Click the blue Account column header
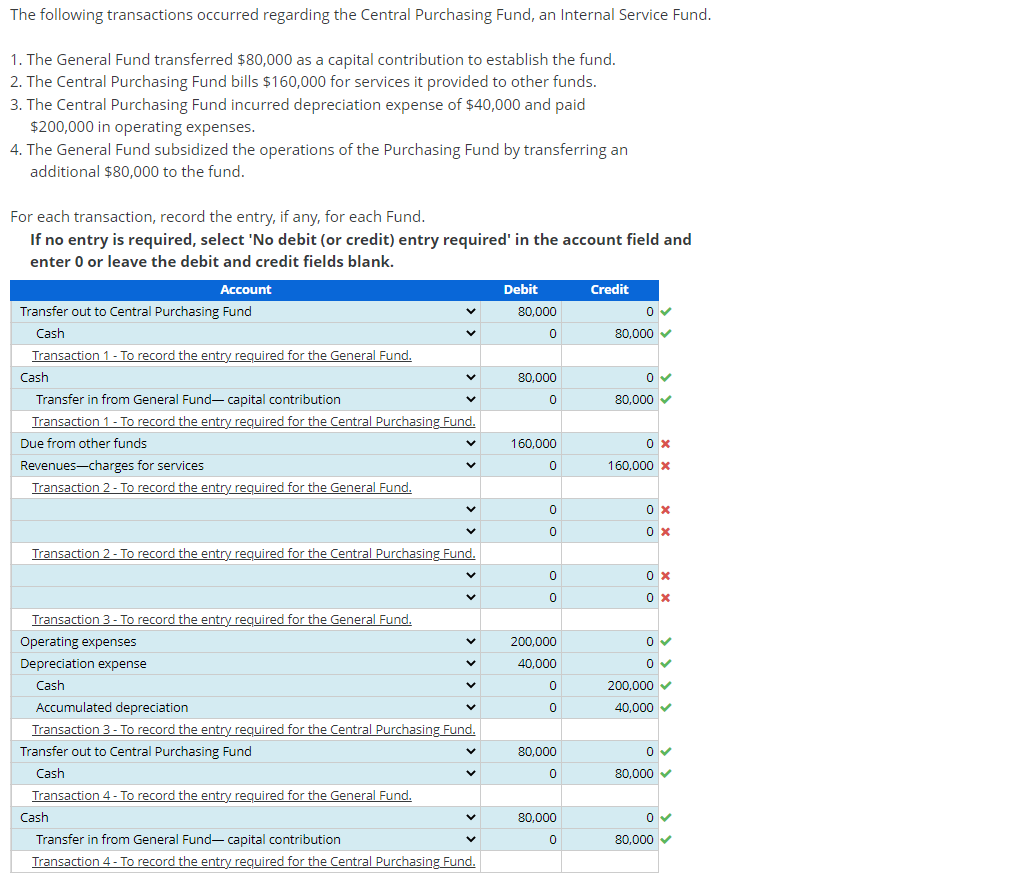The height and width of the screenshot is (890, 1015). (246, 290)
